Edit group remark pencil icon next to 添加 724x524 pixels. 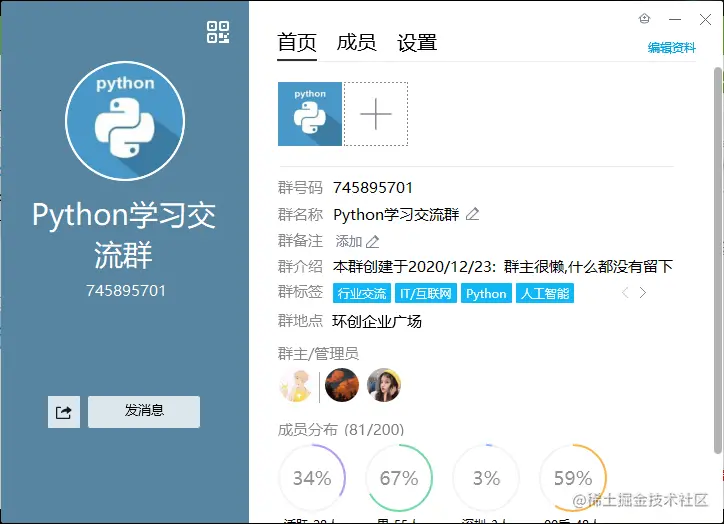pyautogui.click(x=373, y=241)
